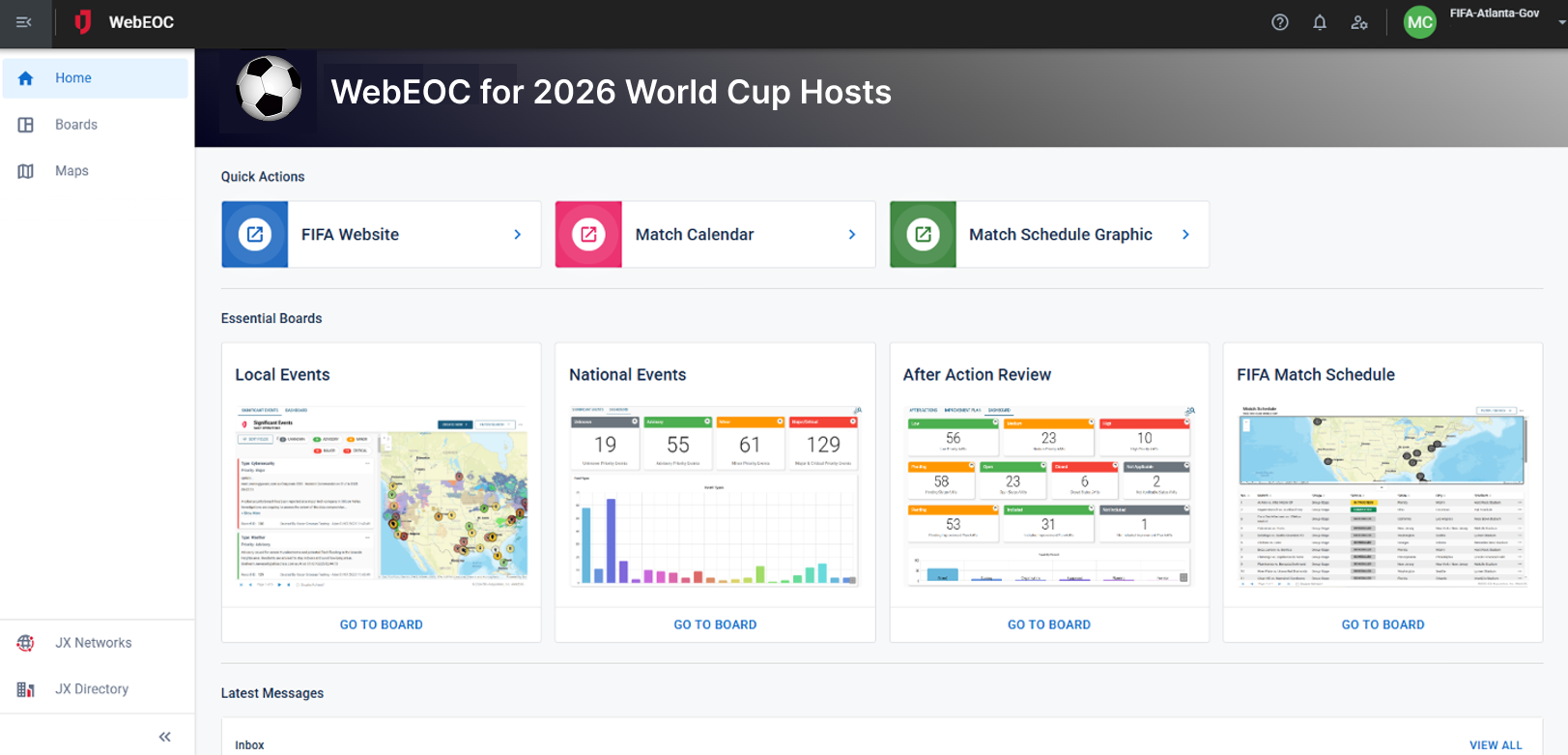Screen dimensions: 1568x755
Task: Open the help question mark icon
Action: coord(1280,22)
